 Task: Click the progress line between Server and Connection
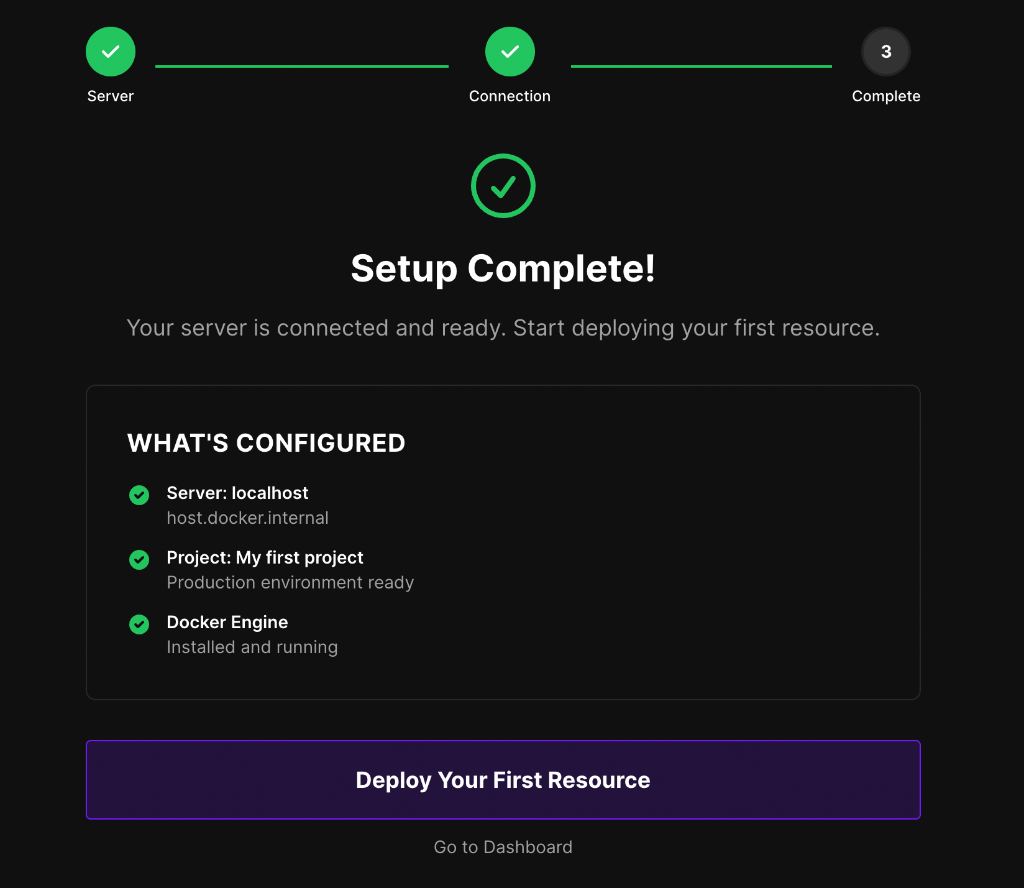301,68
